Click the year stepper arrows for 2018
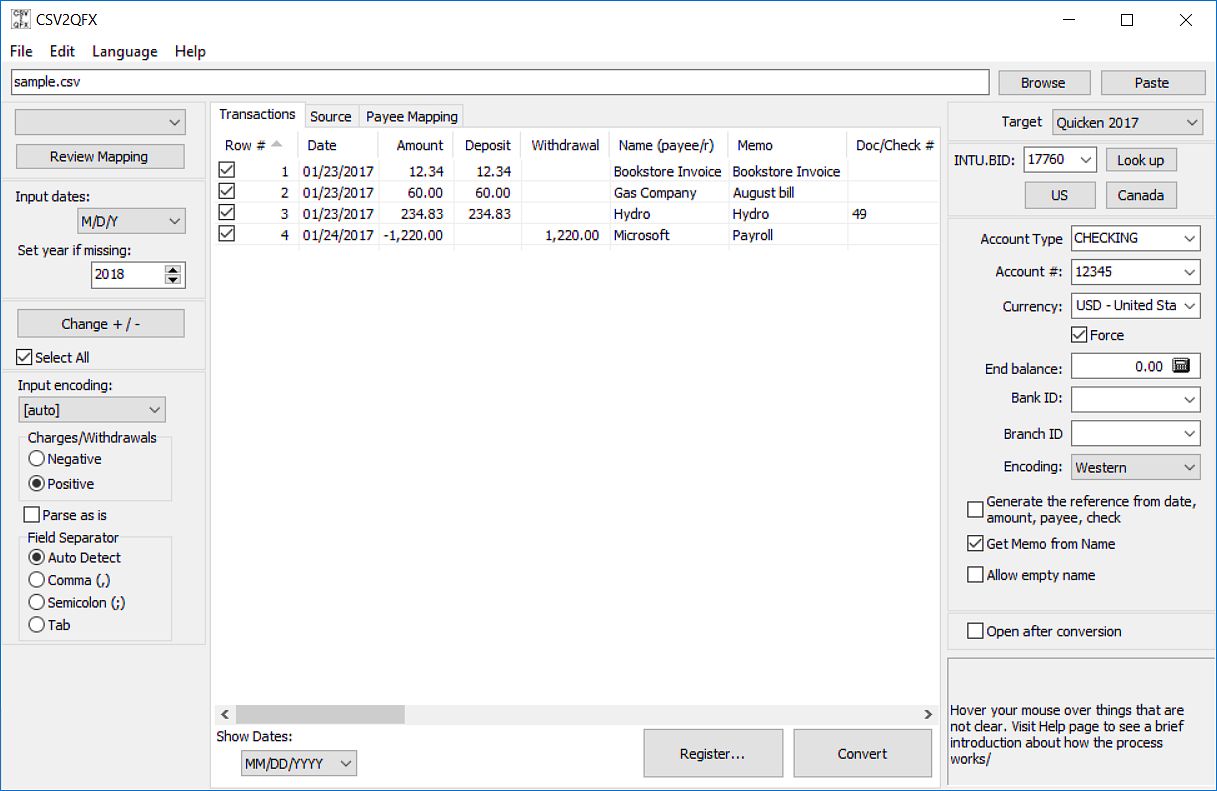 click(x=173, y=274)
